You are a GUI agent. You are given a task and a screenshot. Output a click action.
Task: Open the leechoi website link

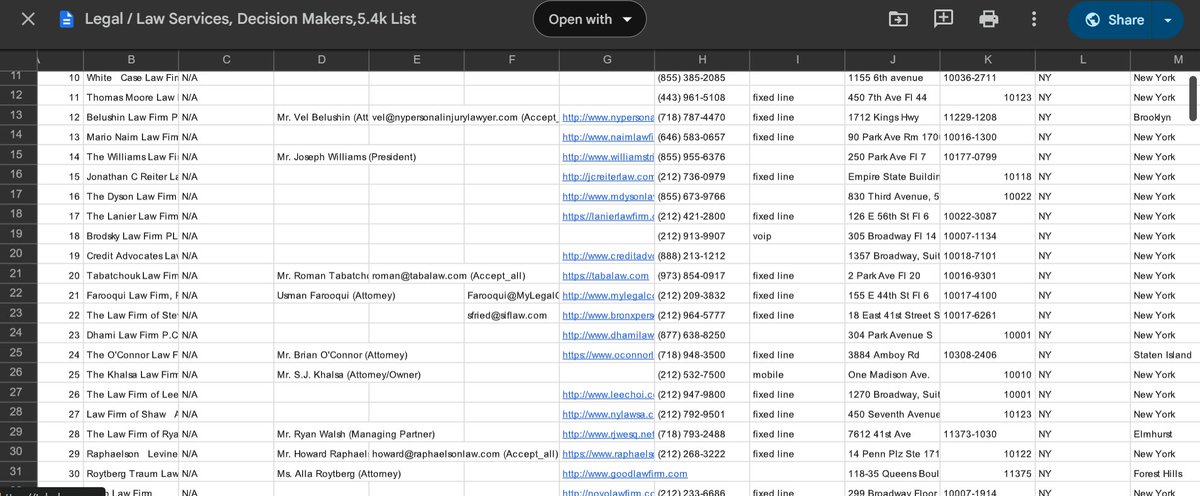point(608,395)
